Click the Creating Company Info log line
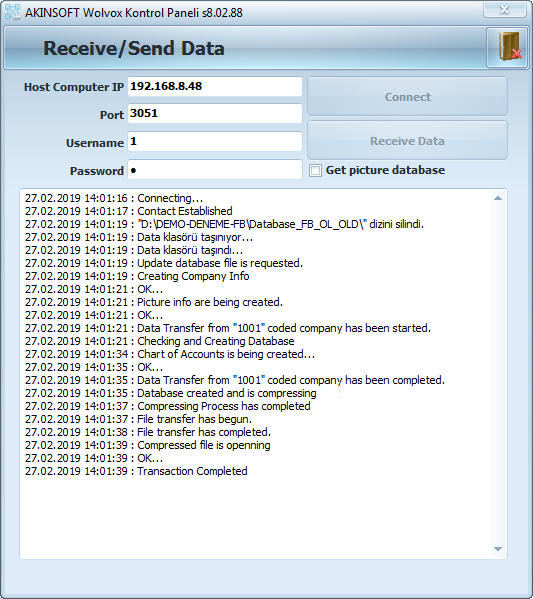533x599 pixels. (x=137, y=276)
